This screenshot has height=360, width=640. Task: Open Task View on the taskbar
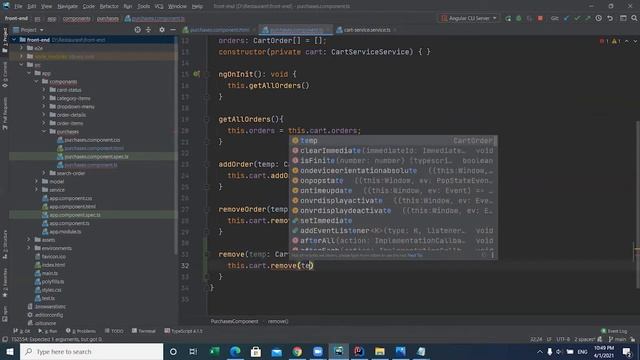coord(193,351)
